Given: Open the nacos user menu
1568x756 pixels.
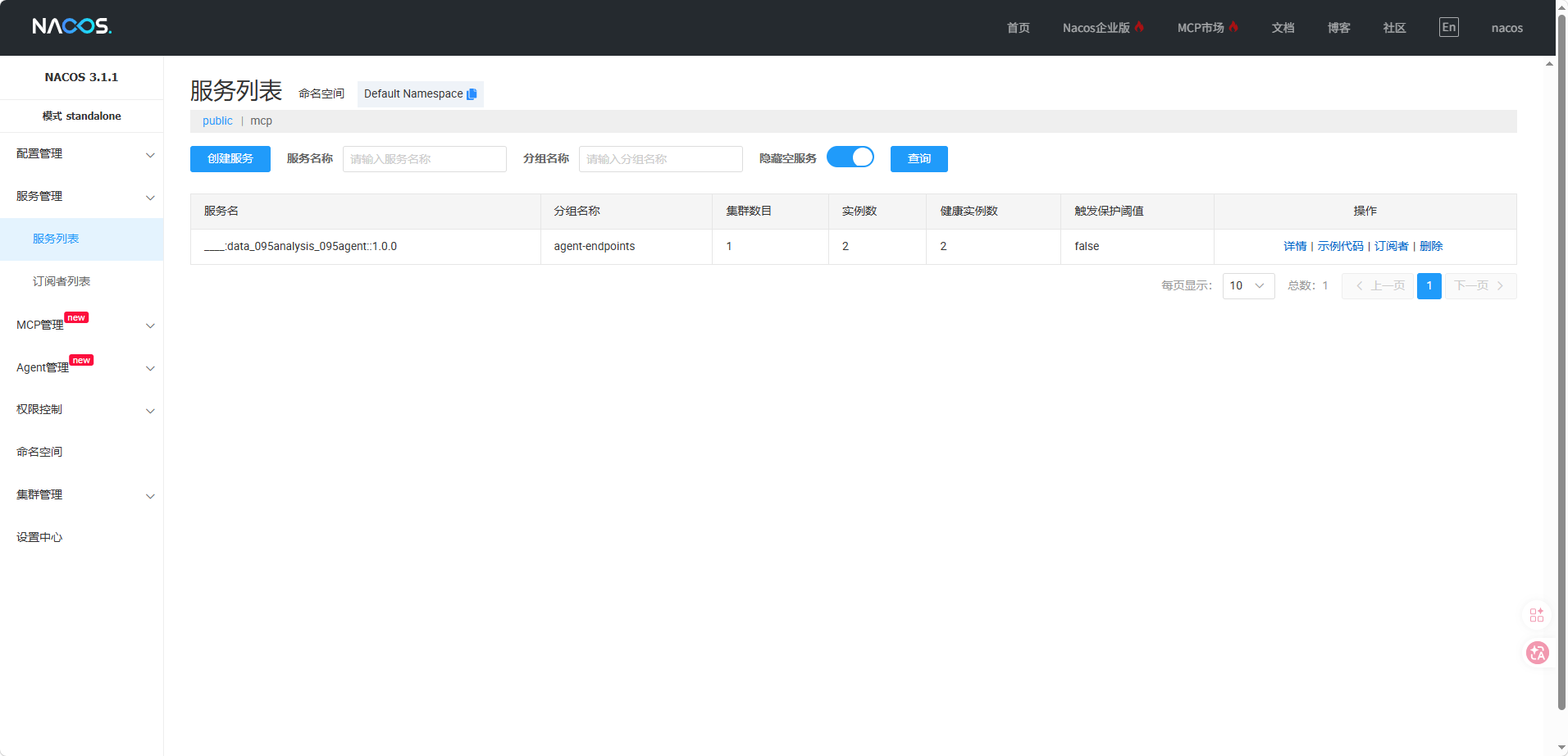Looking at the screenshot, I should pyautogui.click(x=1506, y=28).
